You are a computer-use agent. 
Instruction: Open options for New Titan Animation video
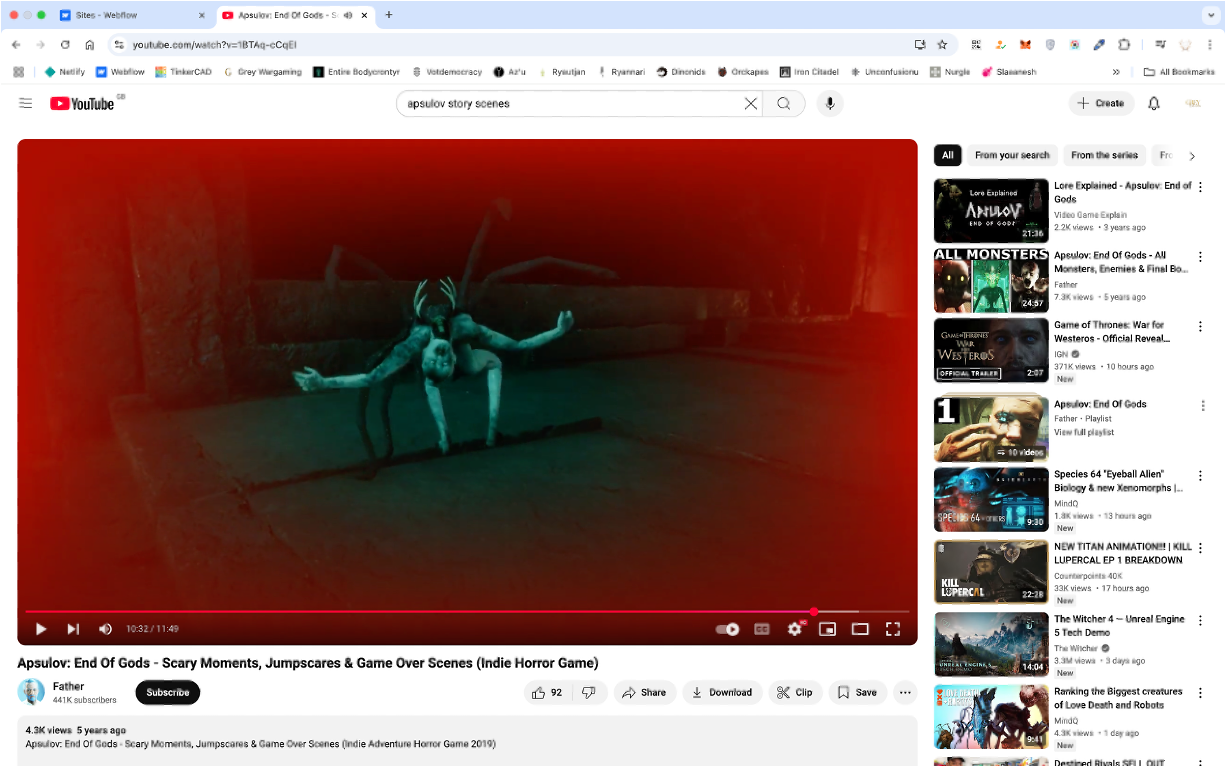click(x=1200, y=549)
